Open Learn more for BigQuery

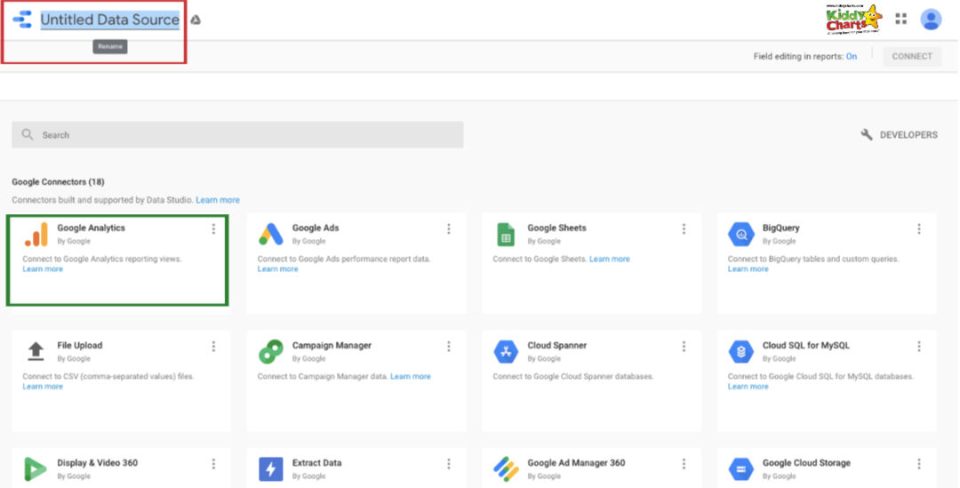coord(748,269)
